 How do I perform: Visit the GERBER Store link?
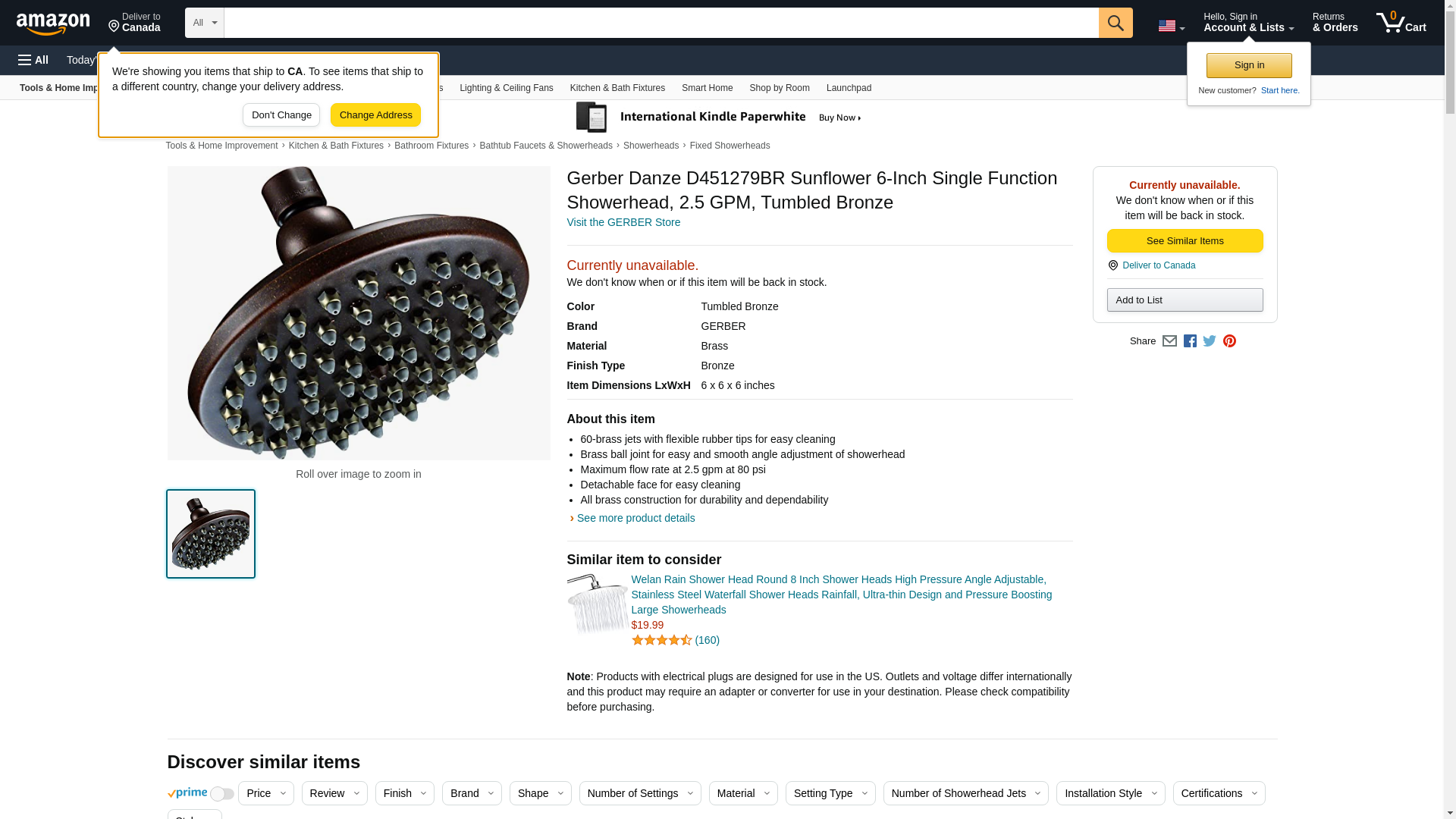coord(623,222)
